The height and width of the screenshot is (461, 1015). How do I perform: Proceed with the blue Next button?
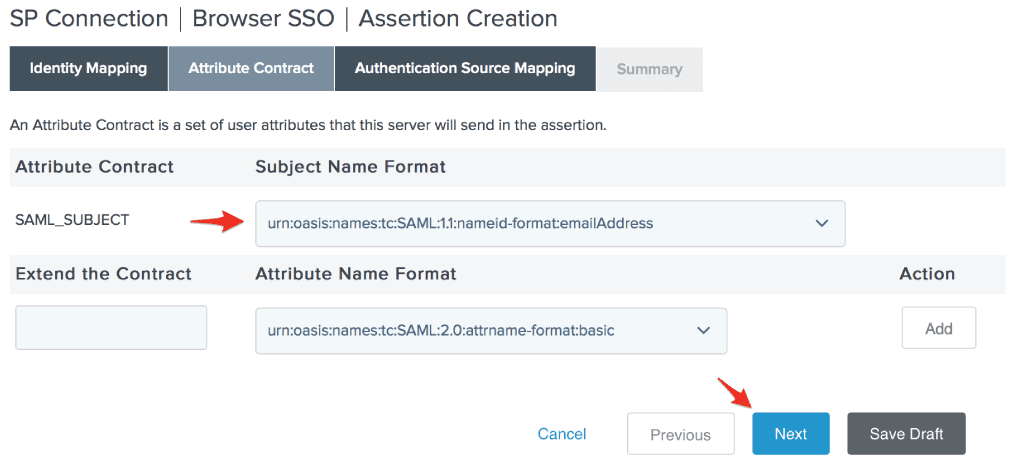tap(790, 434)
